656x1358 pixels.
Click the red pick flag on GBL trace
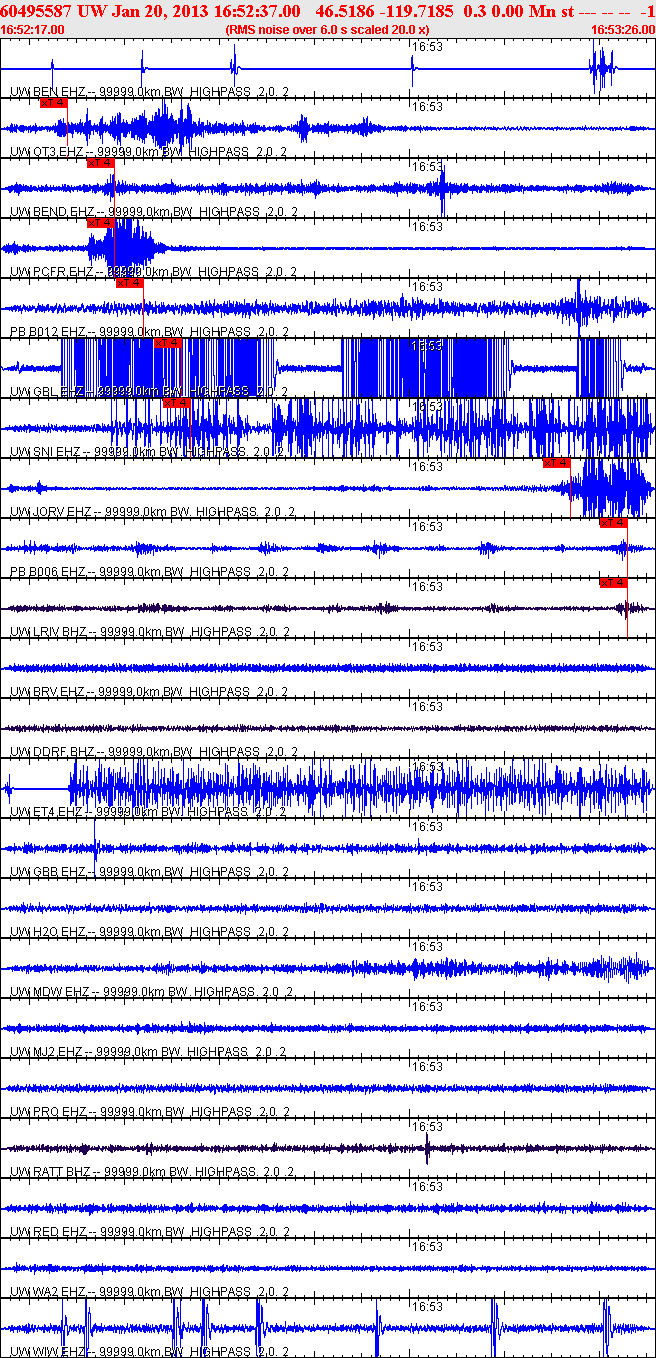click(x=167, y=342)
